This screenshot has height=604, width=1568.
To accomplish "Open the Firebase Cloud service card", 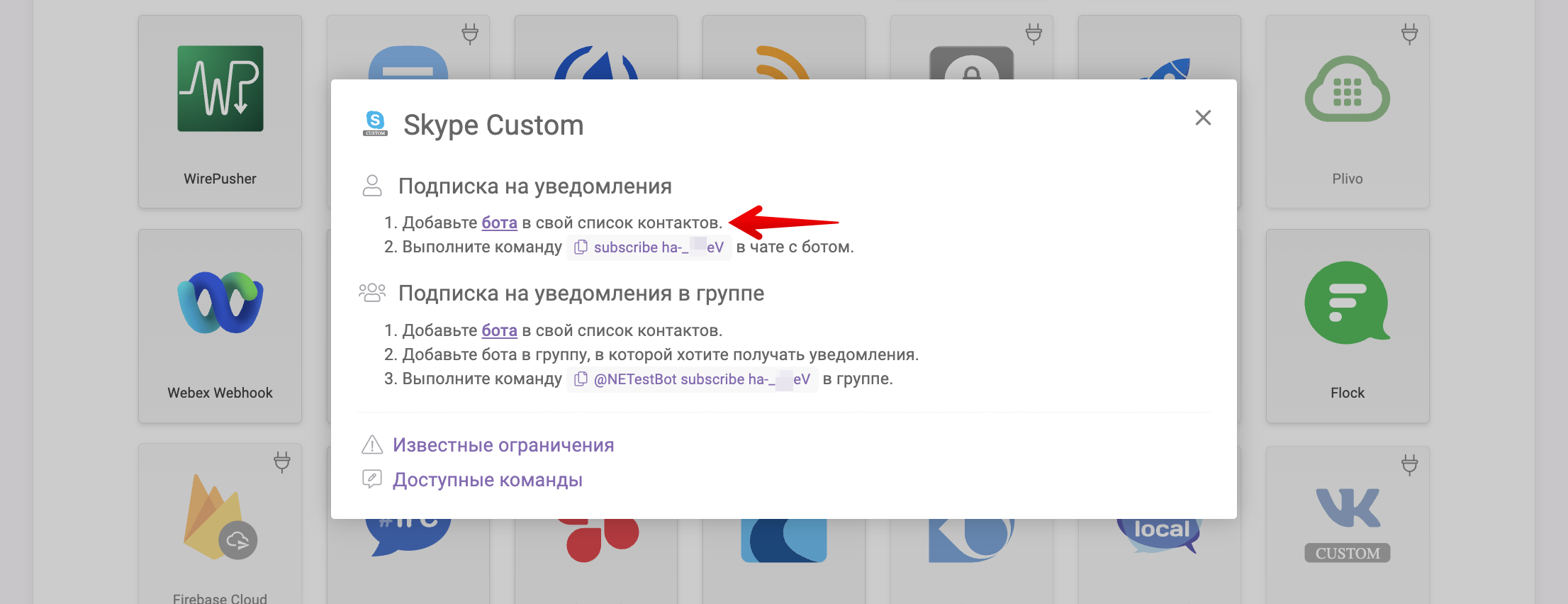I will (x=220, y=524).
